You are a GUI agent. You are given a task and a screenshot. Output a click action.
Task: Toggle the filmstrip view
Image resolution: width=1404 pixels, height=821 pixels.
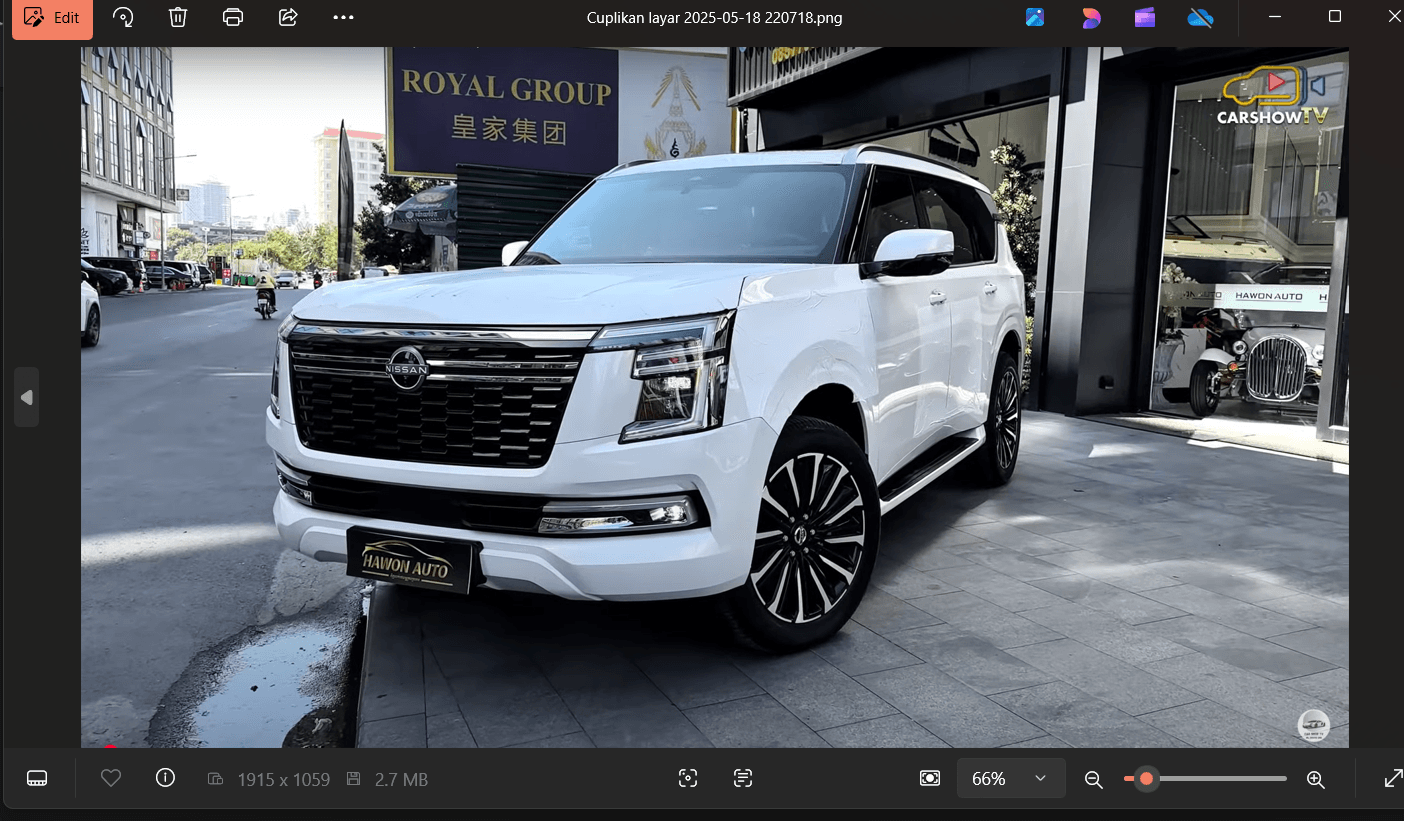(37, 779)
